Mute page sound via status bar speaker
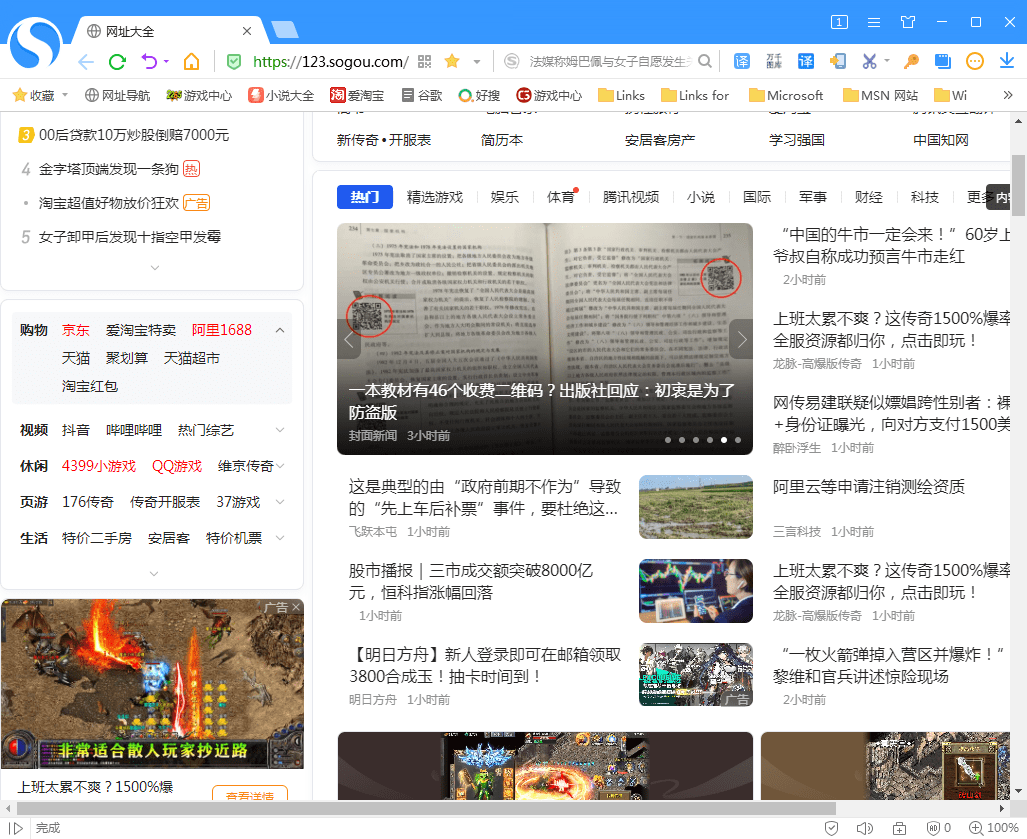The height and width of the screenshot is (839, 1027). (x=865, y=828)
